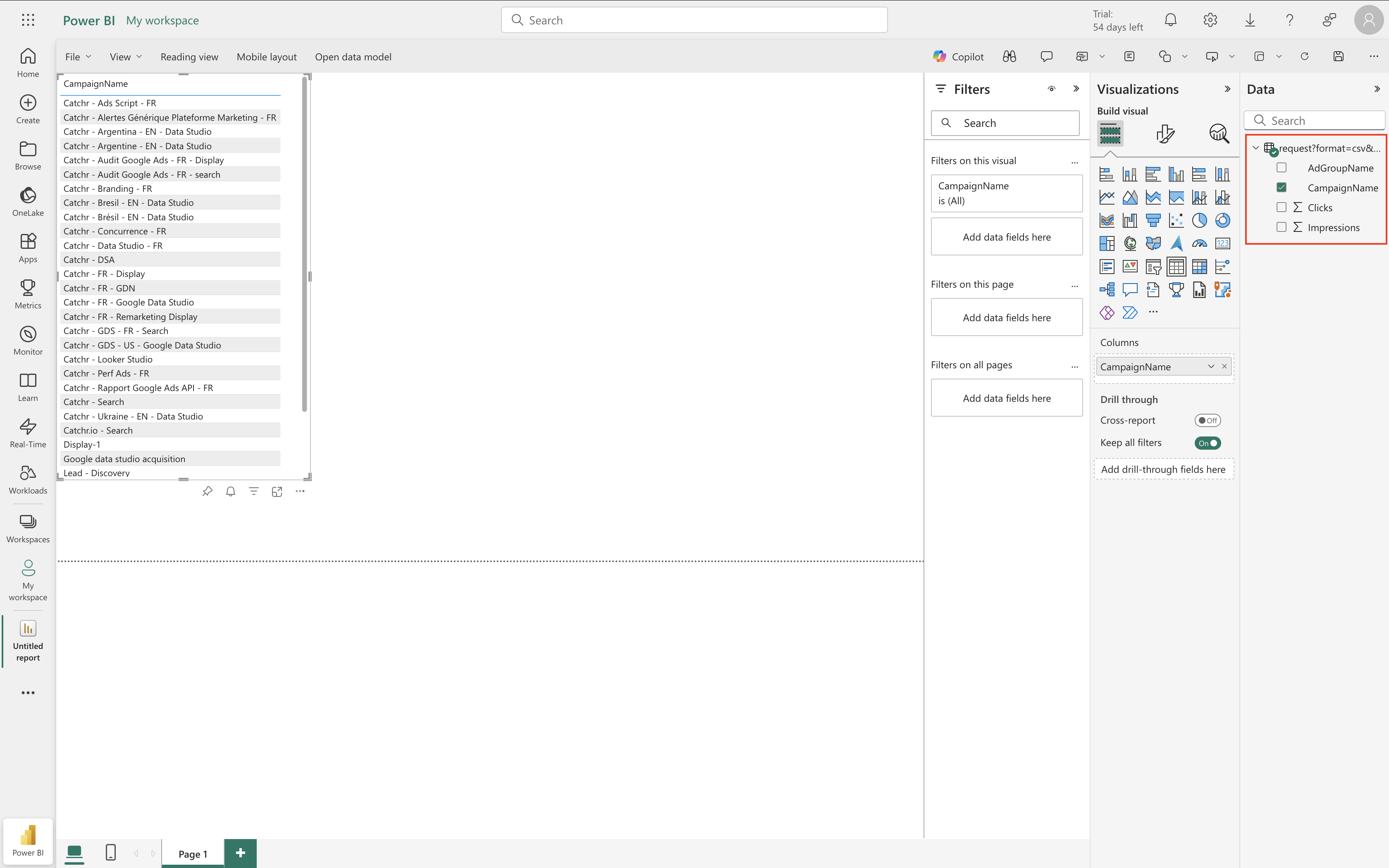This screenshot has width=1389, height=868.
Task: Switch to desktop layout at bottom bar
Action: (74, 853)
